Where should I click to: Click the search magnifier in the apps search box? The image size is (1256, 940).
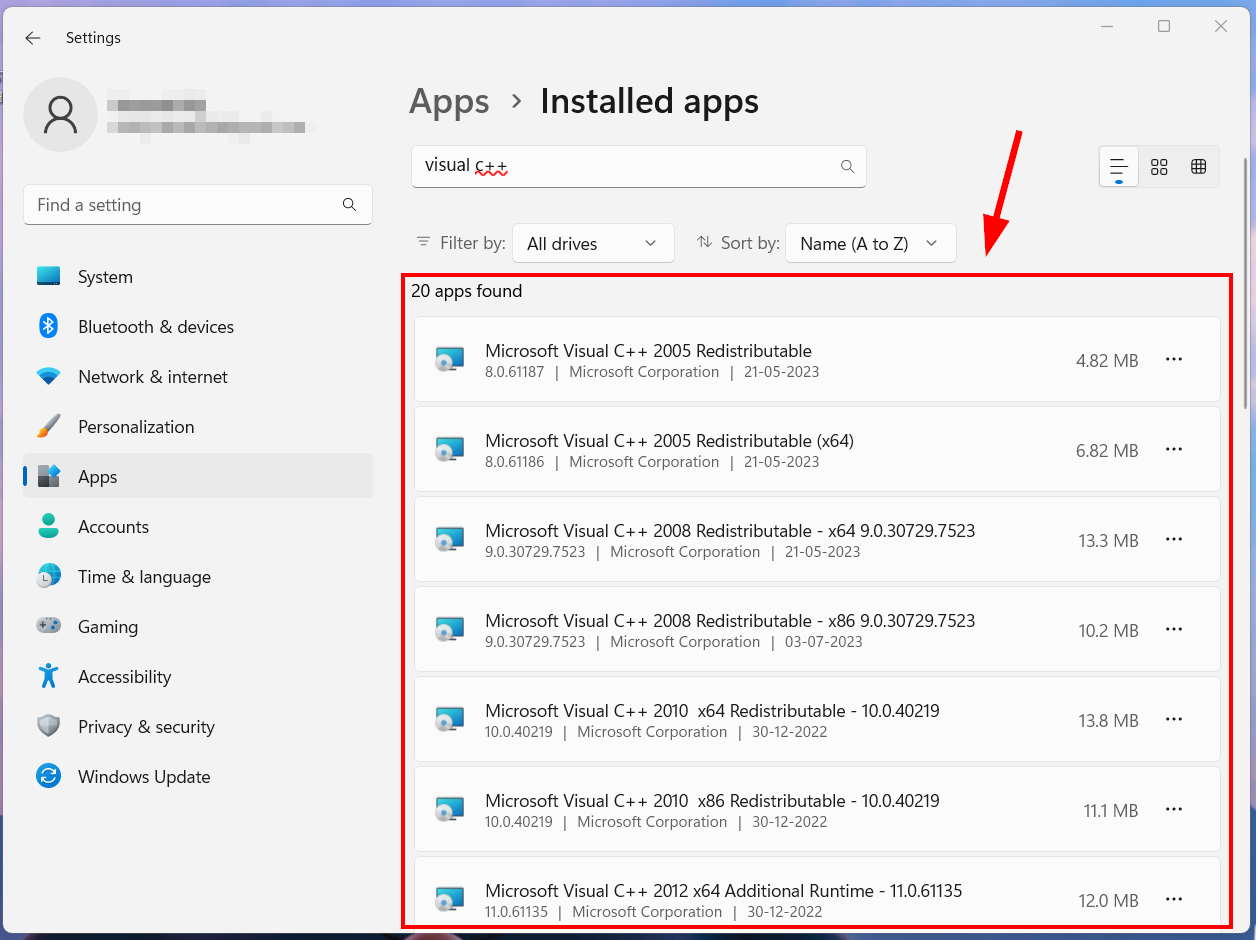pyautogui.click(x=847, y=167)
